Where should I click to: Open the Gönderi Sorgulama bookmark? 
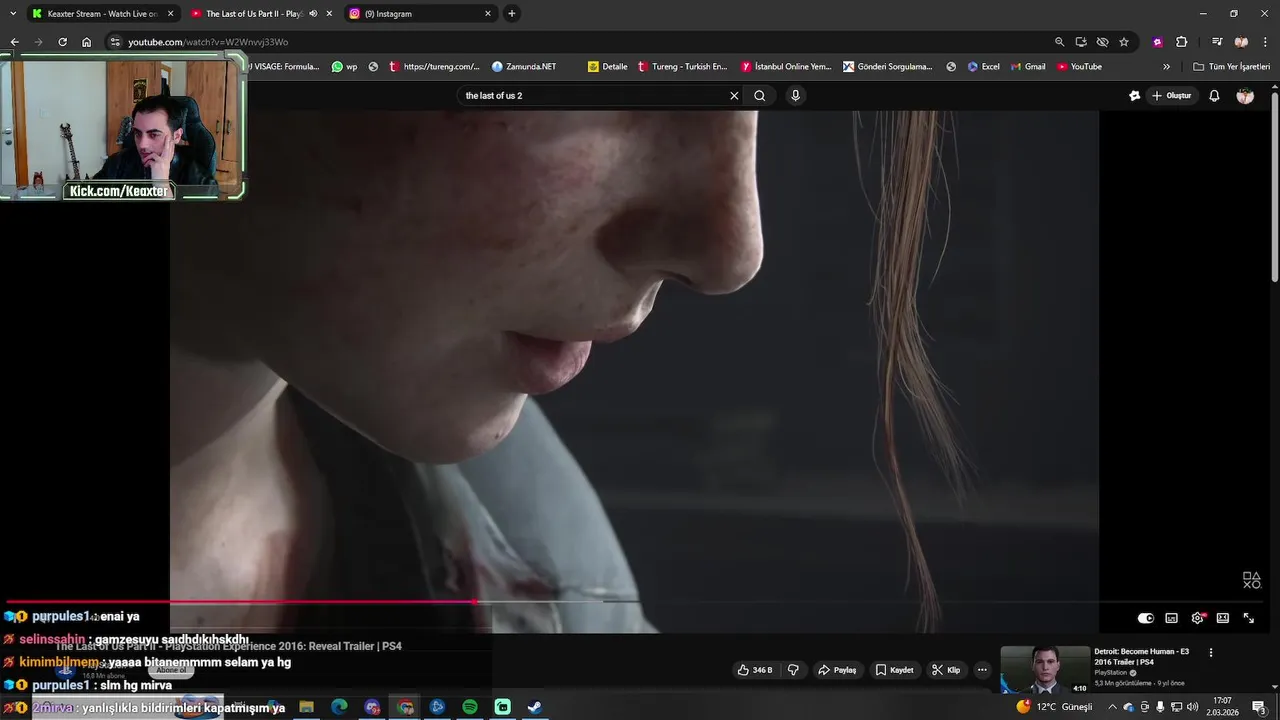coord(888,67)
